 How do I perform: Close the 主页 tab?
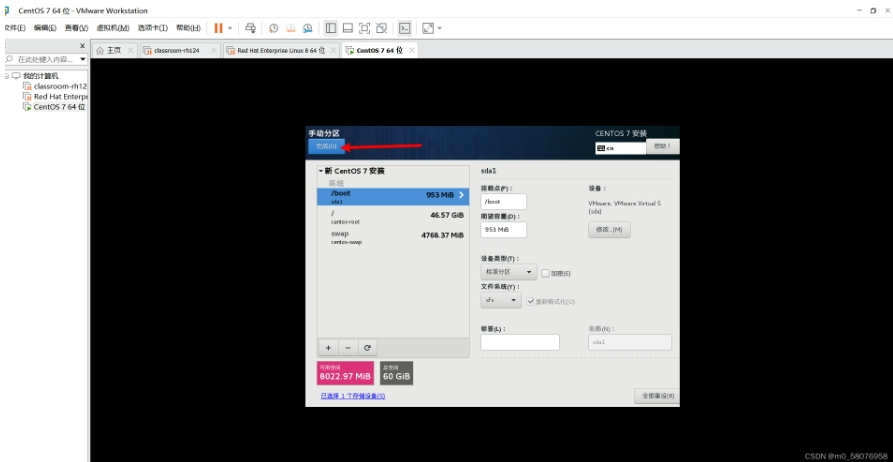130,50
